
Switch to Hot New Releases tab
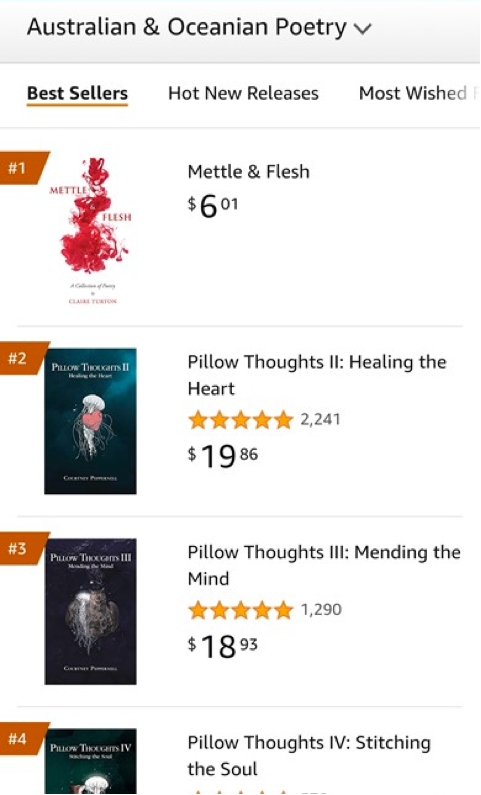[243, 93]
